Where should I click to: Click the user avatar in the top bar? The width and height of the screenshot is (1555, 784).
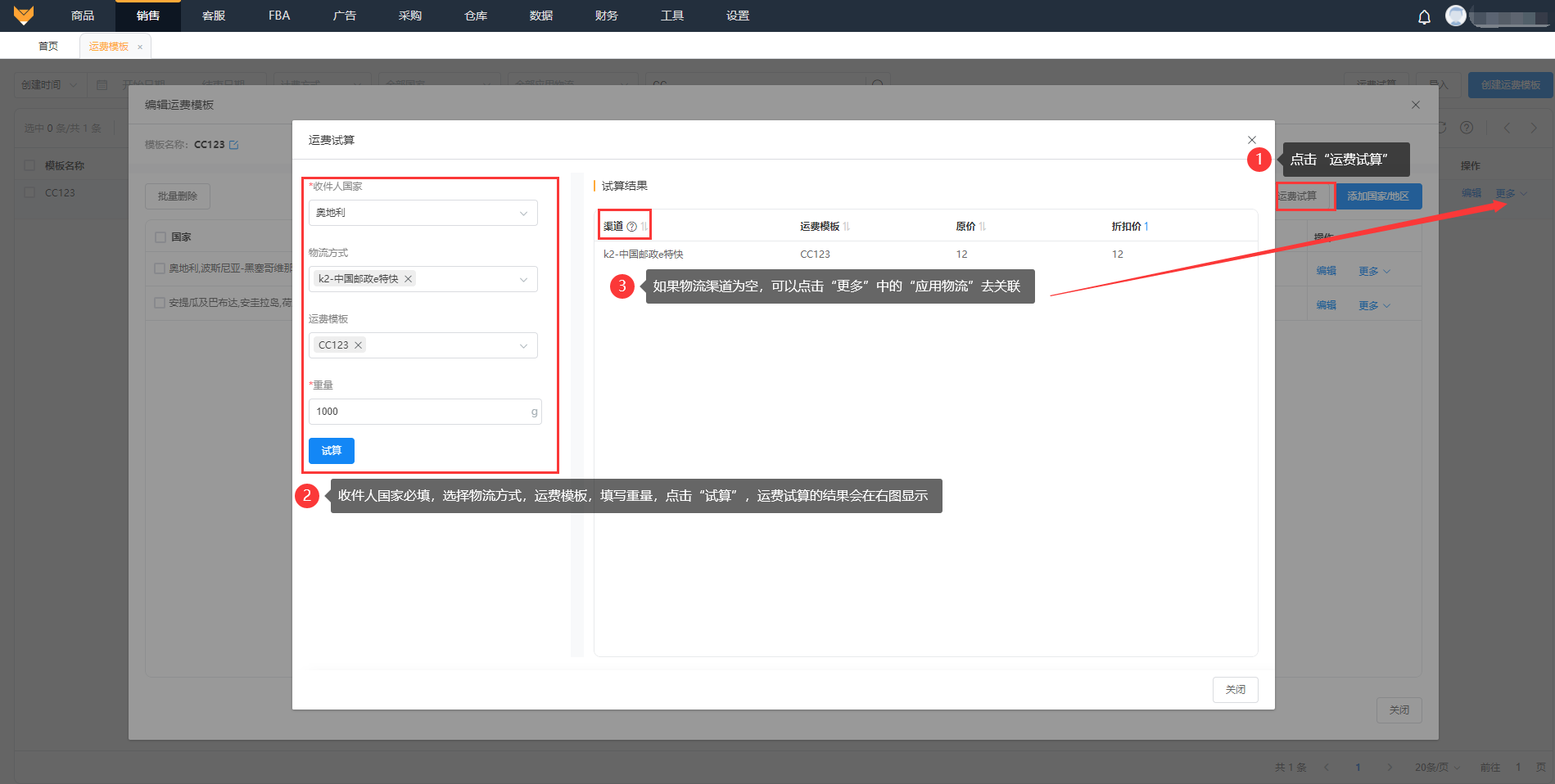pos(1456,16)
